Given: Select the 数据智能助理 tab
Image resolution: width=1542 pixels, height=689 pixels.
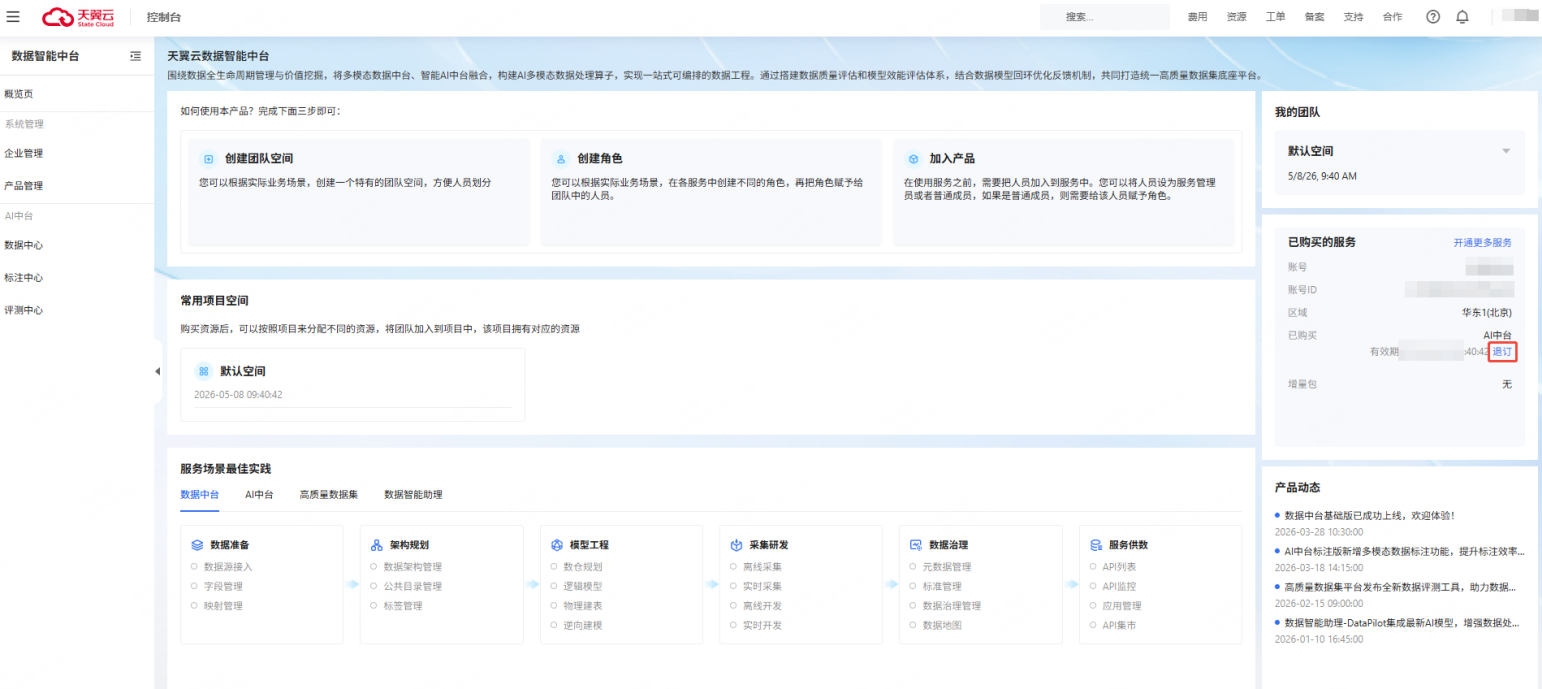Looking at the screenshot, I should [413, 494].
